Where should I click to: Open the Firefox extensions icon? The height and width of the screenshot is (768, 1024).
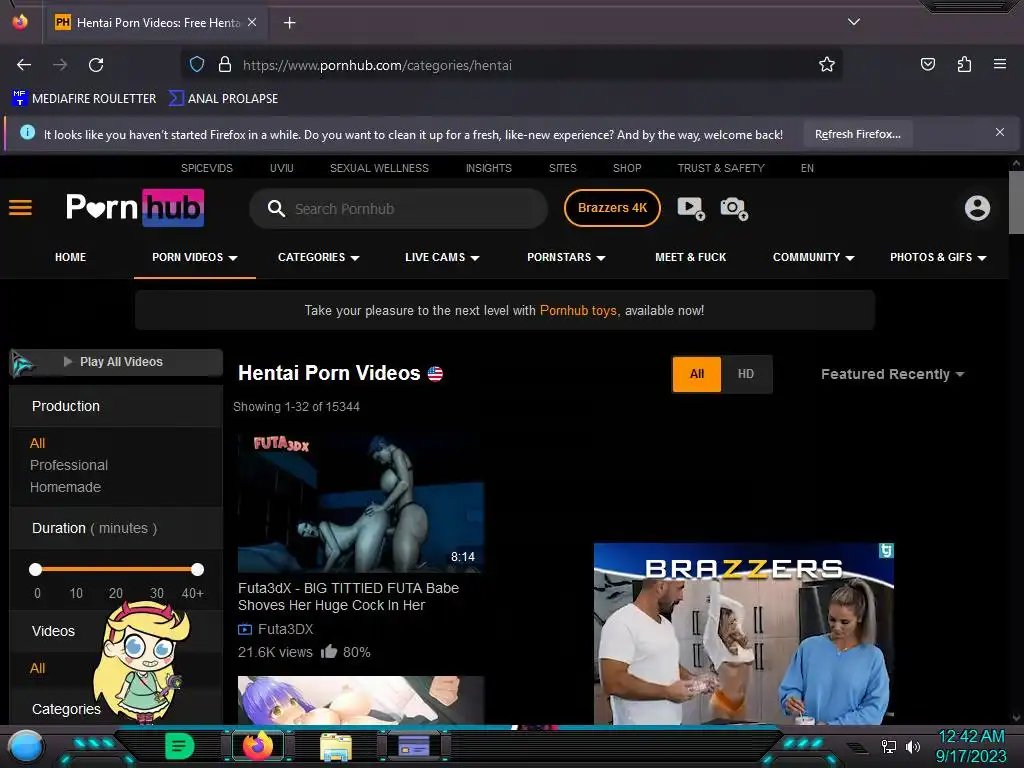pos(964,64)
